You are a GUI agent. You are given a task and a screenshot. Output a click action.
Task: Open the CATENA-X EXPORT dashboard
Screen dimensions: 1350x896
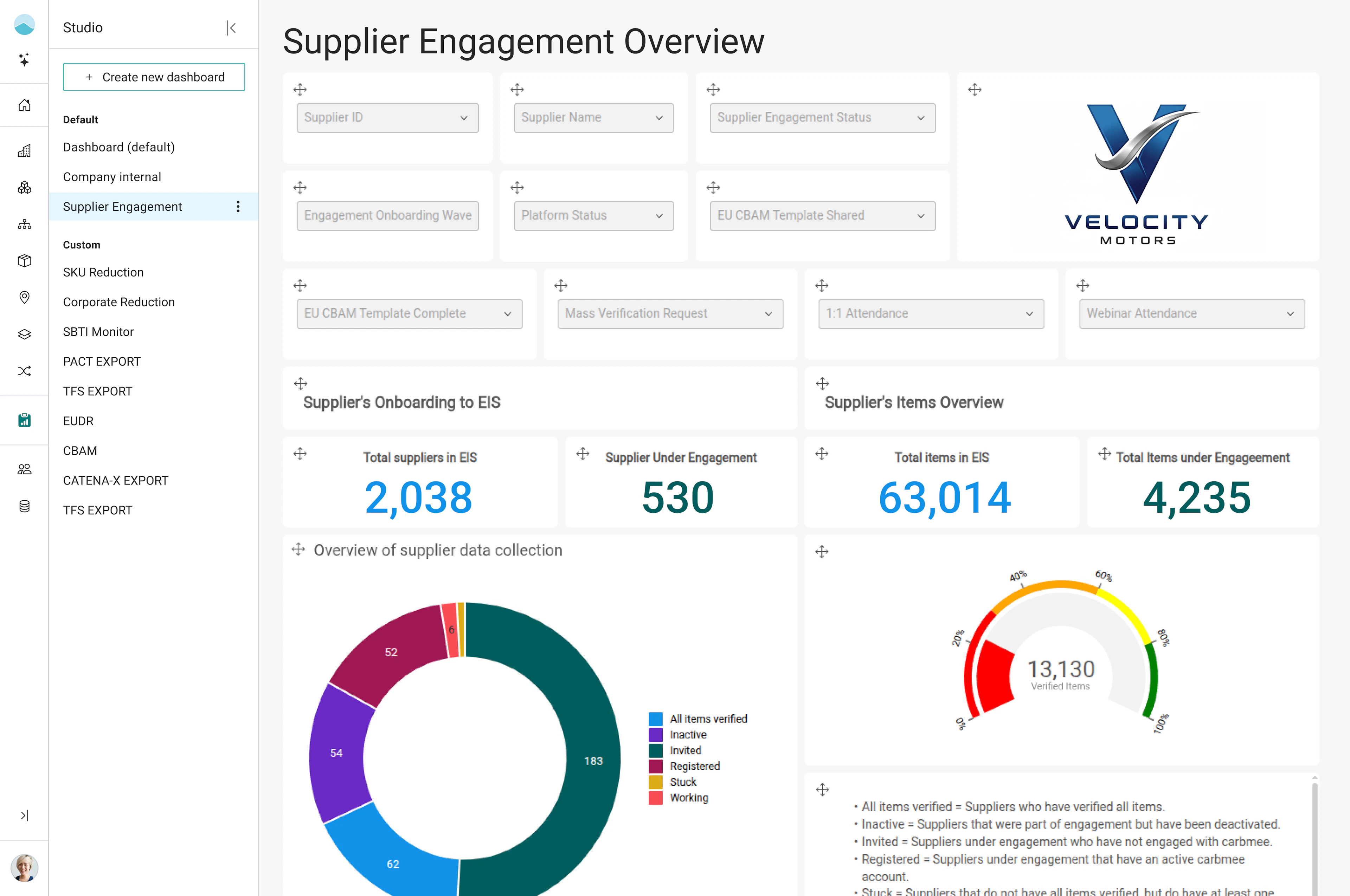116,481
